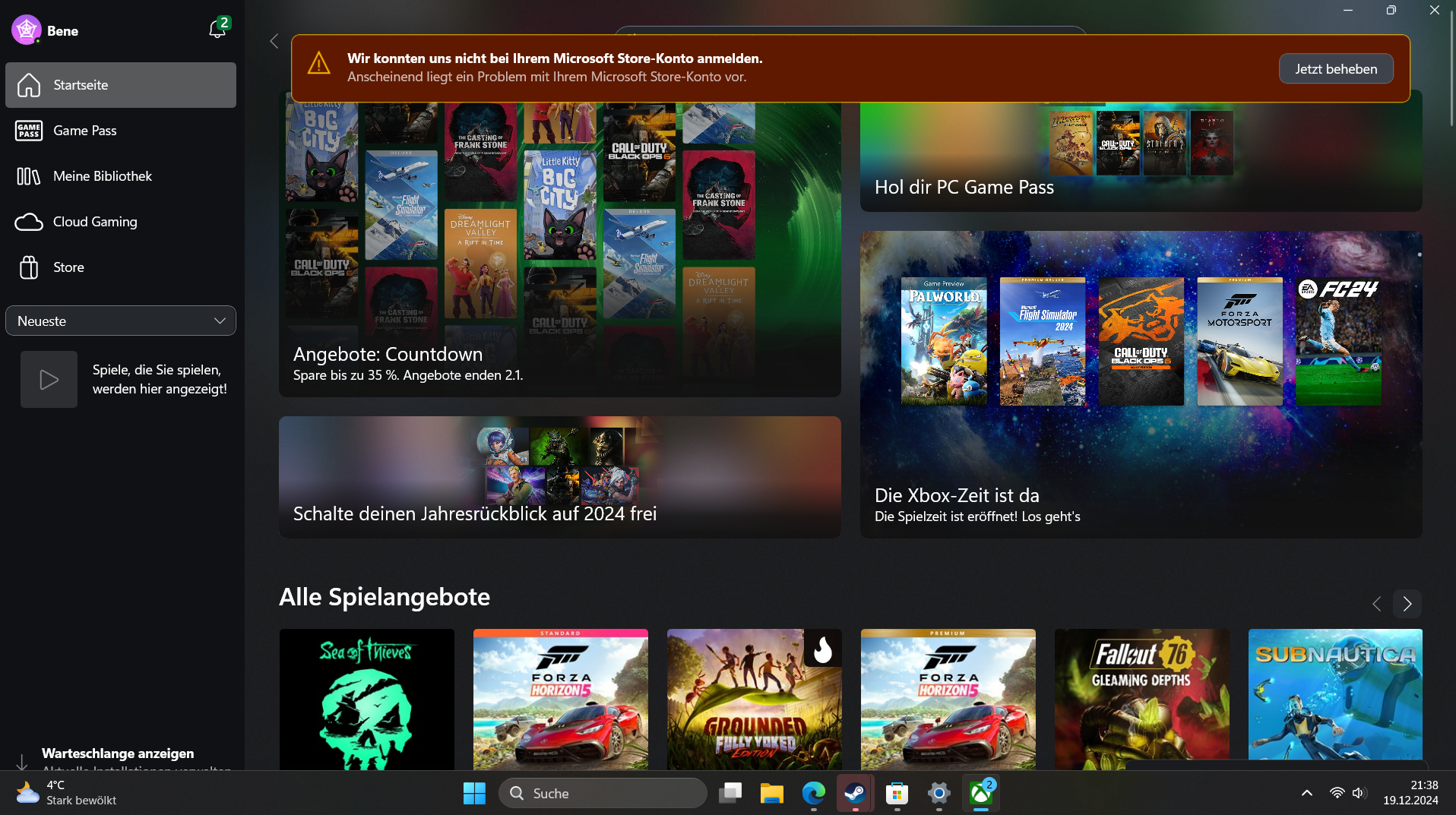
Task: Click the flame badge on the Grounded tile
Action: (x=823, y=649)
